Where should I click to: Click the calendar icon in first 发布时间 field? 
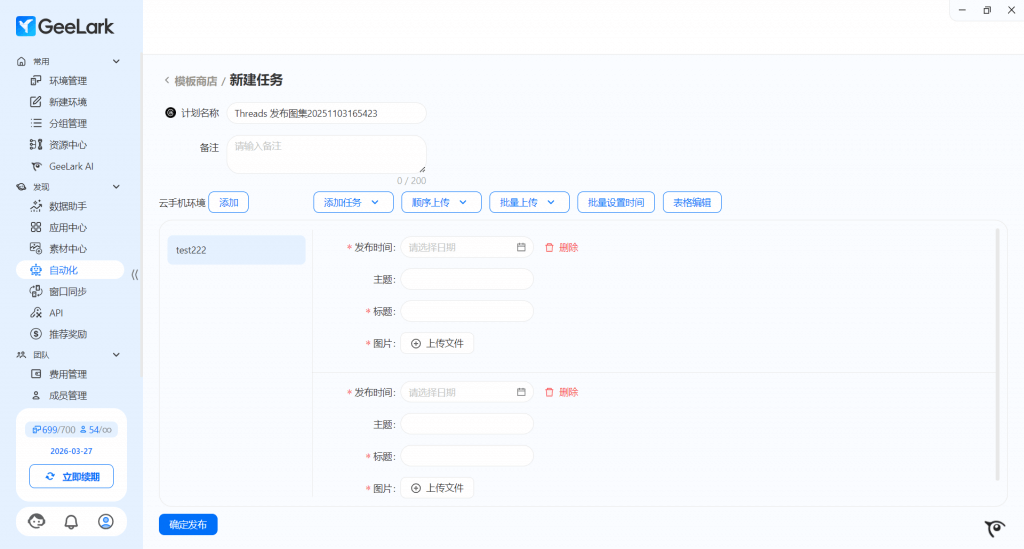coord(521,247)
